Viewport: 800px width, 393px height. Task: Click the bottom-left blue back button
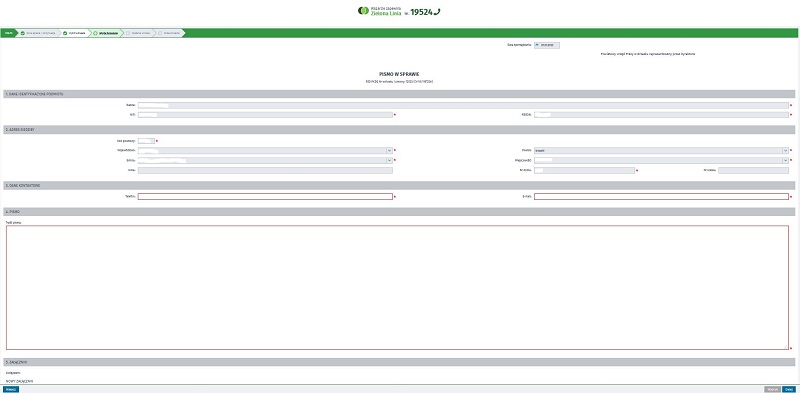(x=10, y=389)
